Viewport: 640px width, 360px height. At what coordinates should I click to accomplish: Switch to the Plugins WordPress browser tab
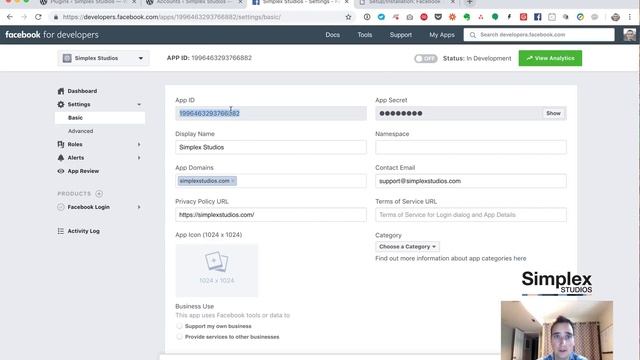(x=88, y=2)
